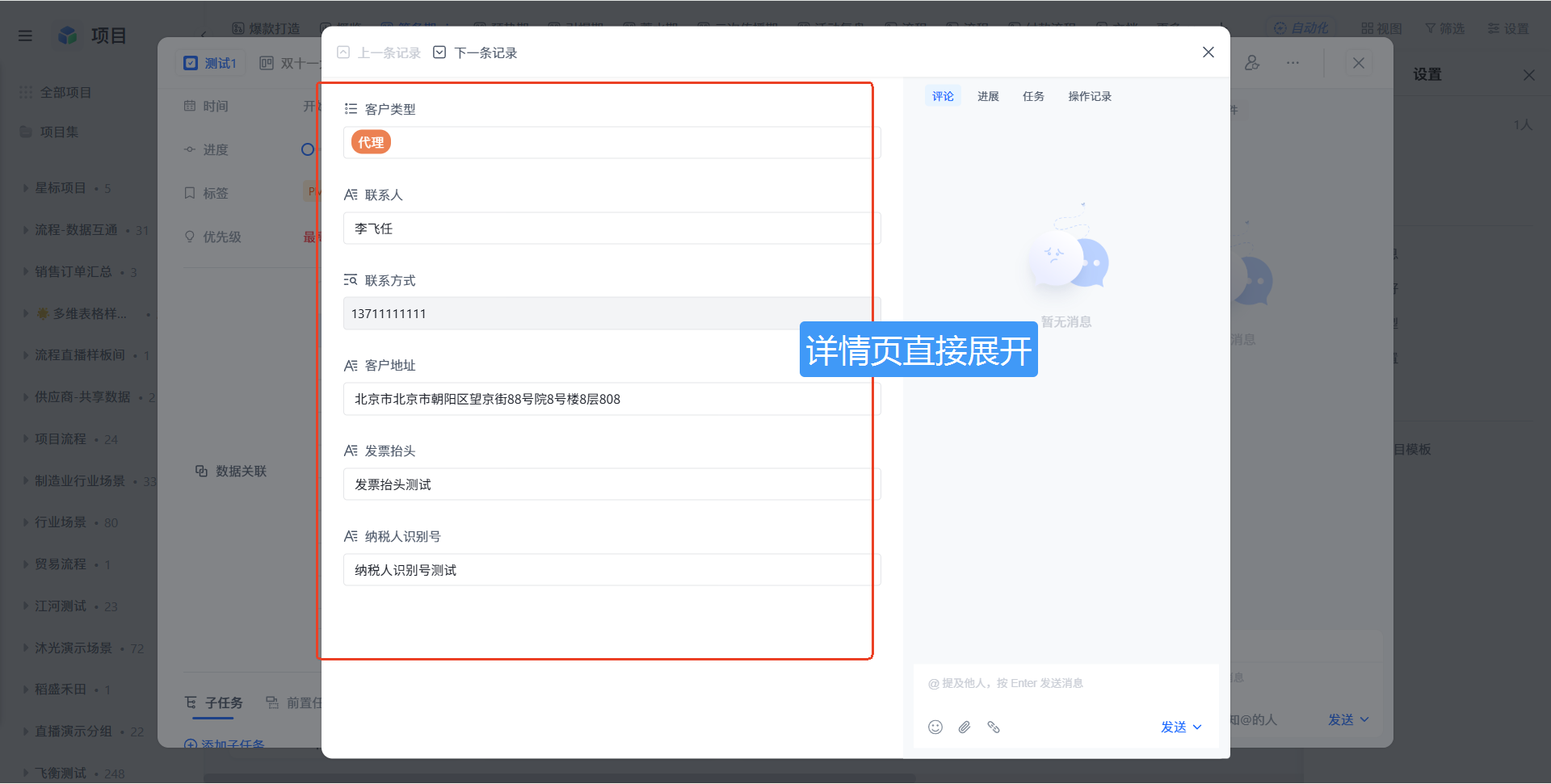The width and height of the screenshot is (1551, 784).
Task: Click the 联系方式 phone number field
Action: coord(612,313)
